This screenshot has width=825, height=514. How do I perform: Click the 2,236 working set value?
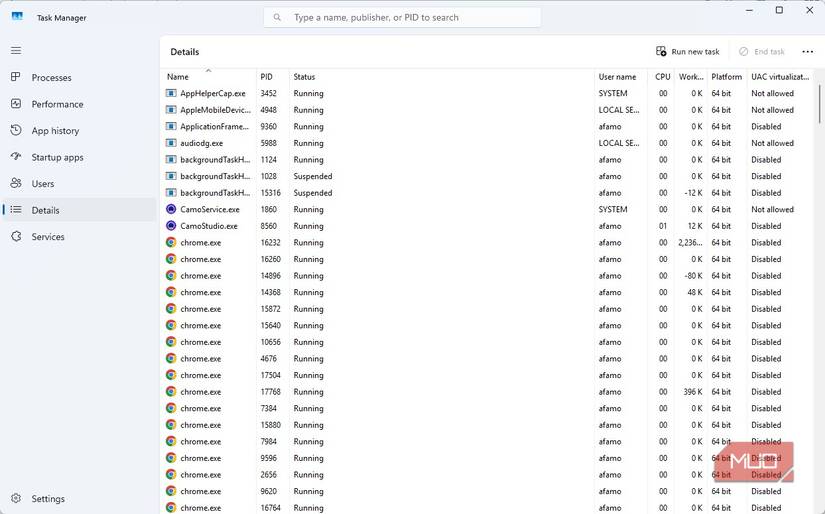pyautogui.click(x=690, y=243)
